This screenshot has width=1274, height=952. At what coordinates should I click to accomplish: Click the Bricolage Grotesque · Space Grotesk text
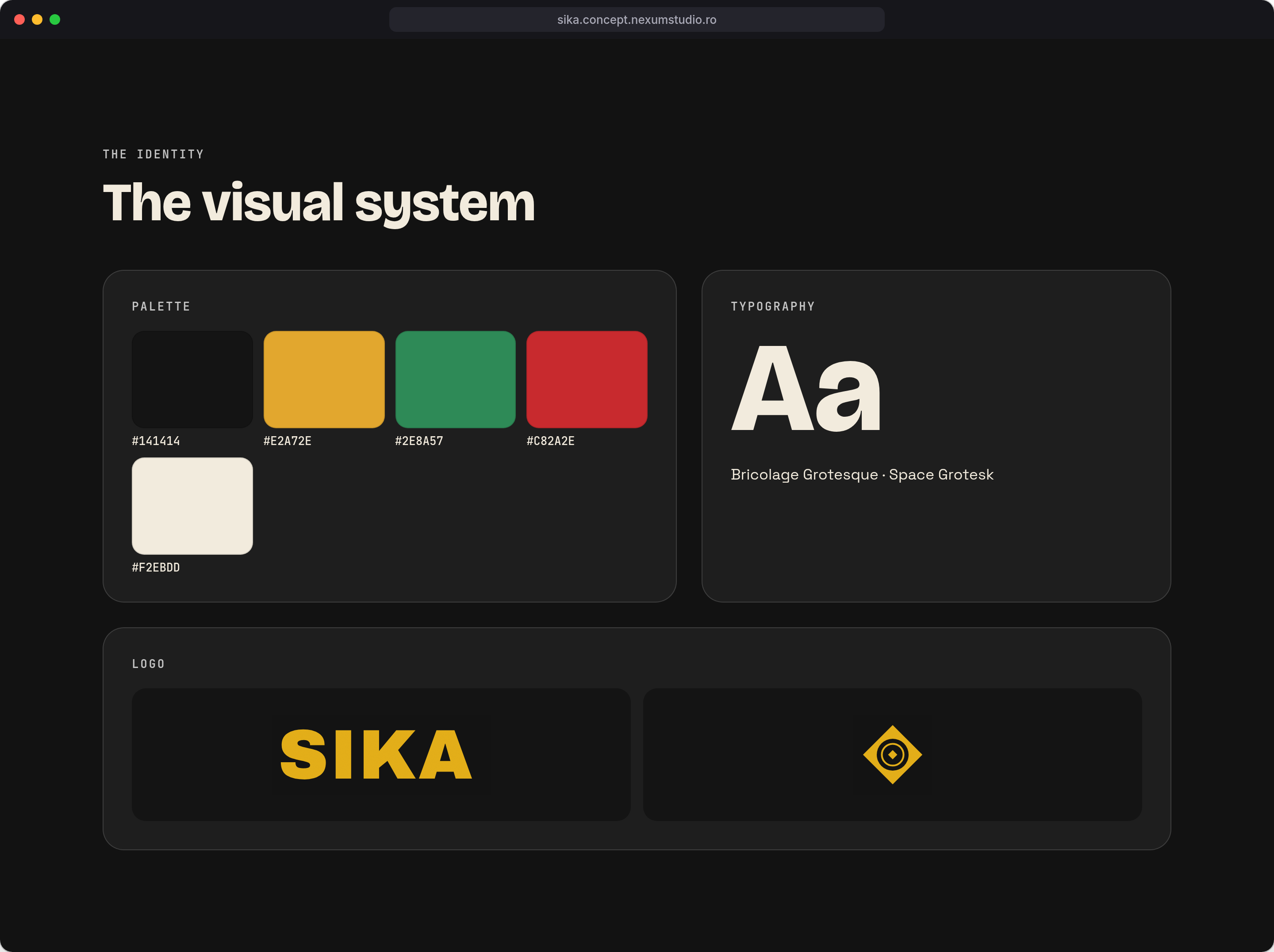tap(862, 475)
